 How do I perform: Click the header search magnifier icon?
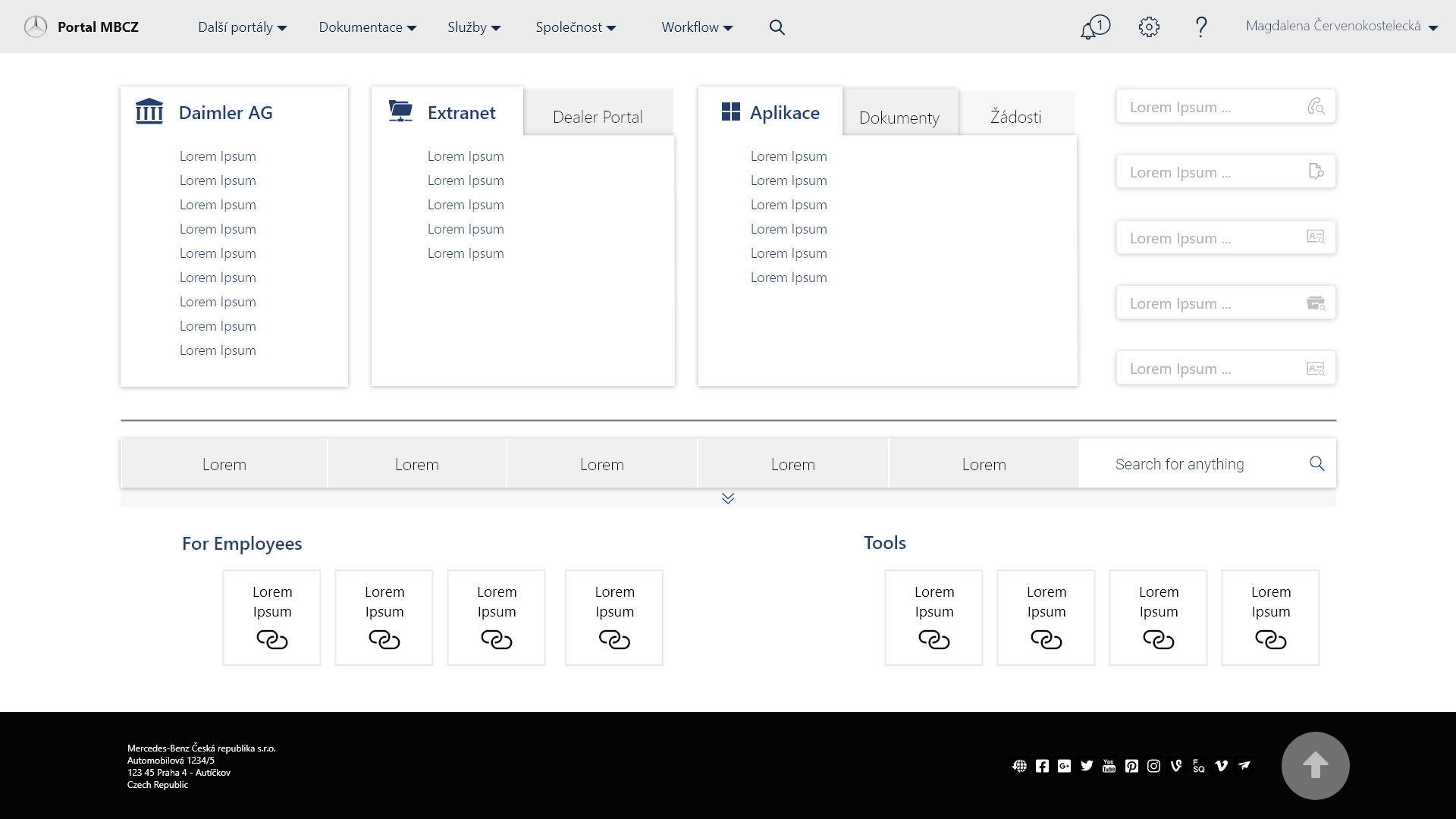click(x=777, y=27)
